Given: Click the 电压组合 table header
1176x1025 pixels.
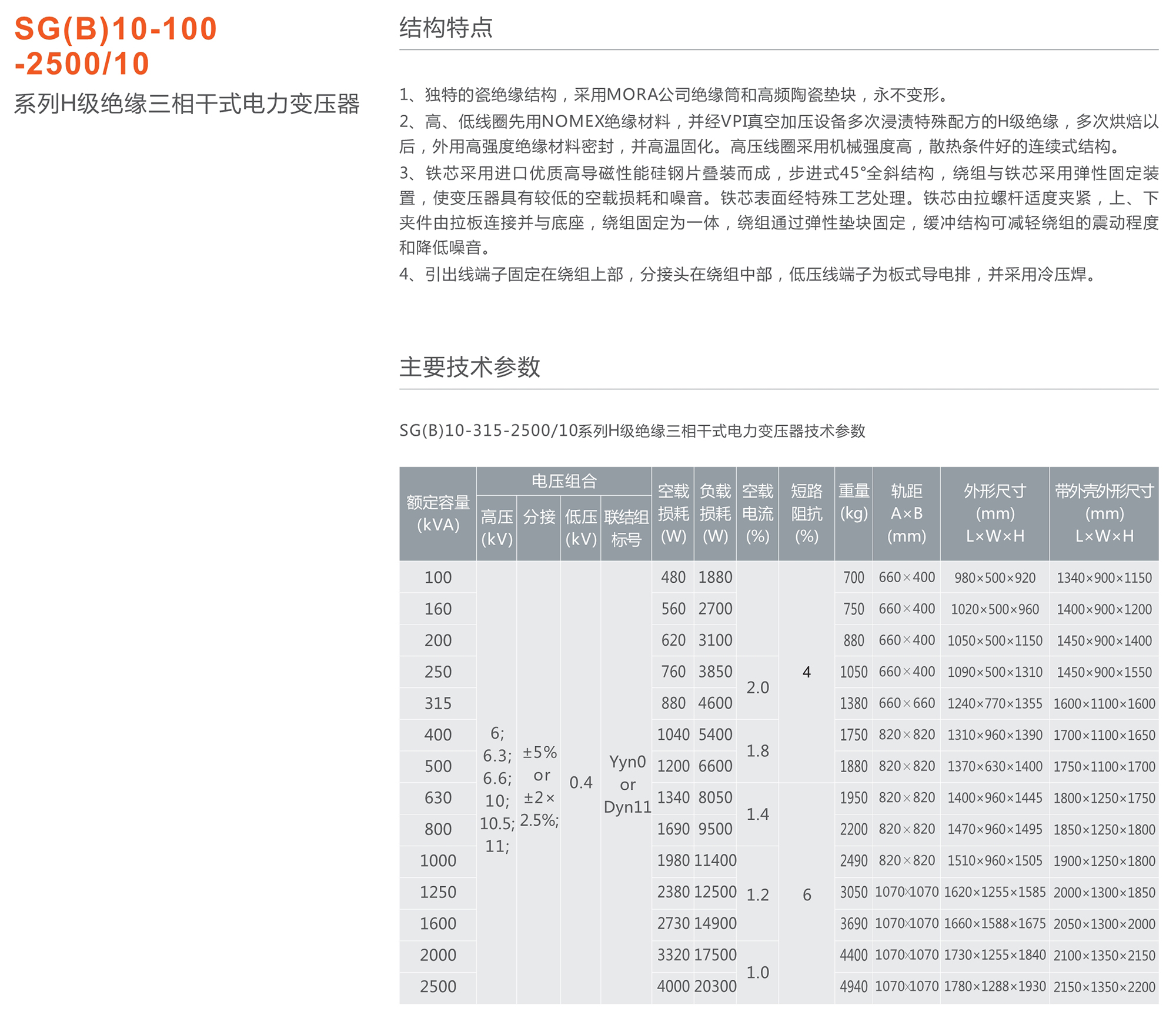Looking at the screenshot, I should (x=563, y=481).
